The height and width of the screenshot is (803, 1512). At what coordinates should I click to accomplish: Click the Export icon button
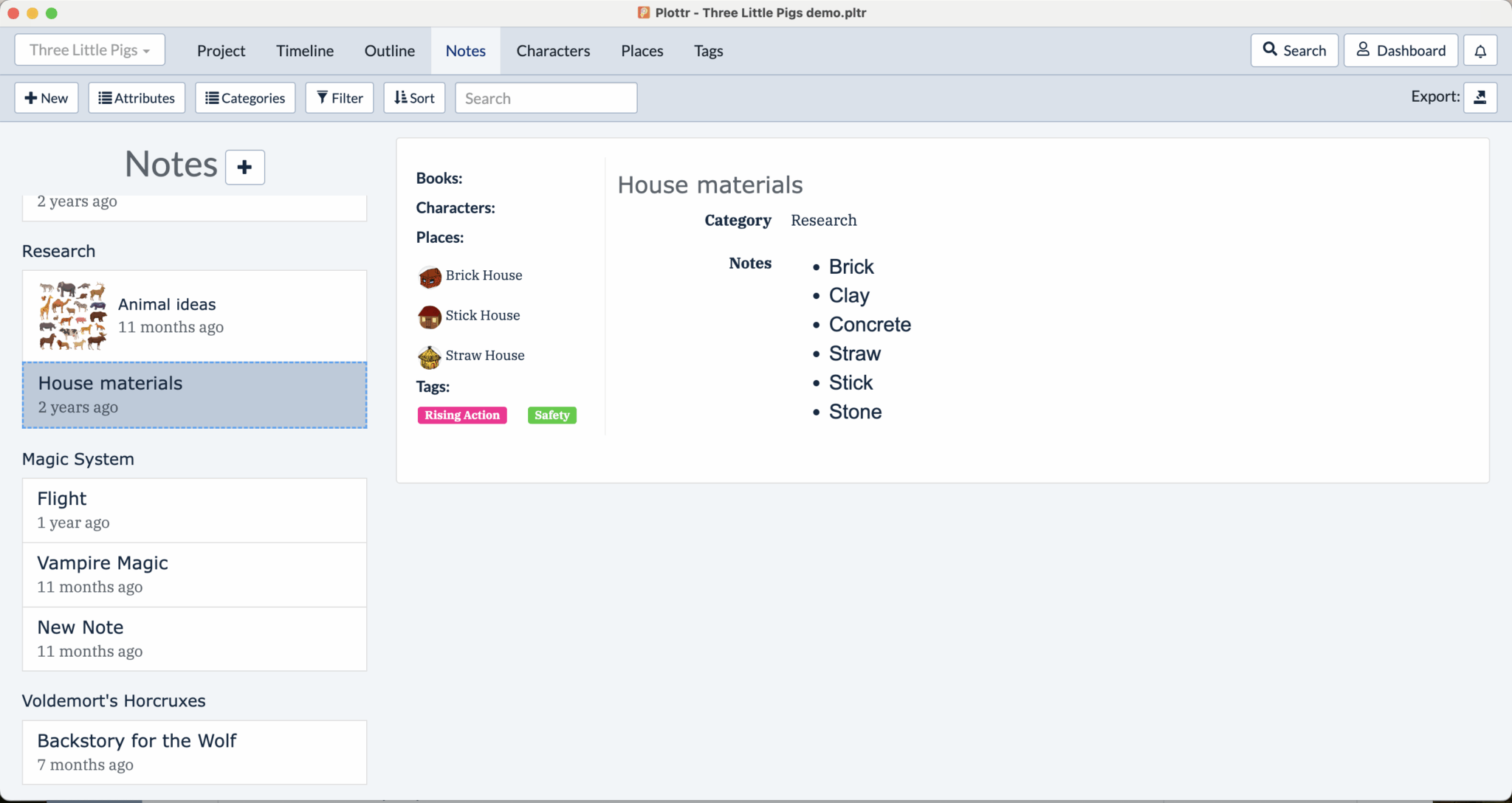1480,97
